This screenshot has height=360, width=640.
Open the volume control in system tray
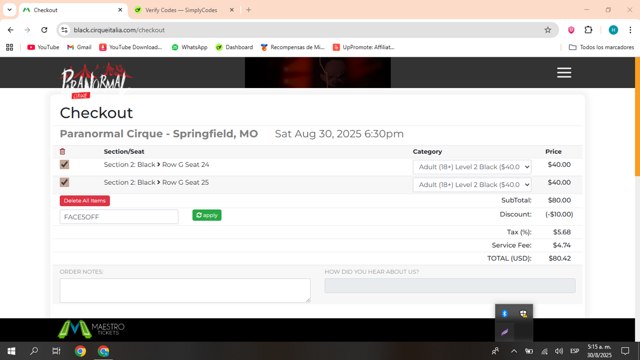click(559, 351)
